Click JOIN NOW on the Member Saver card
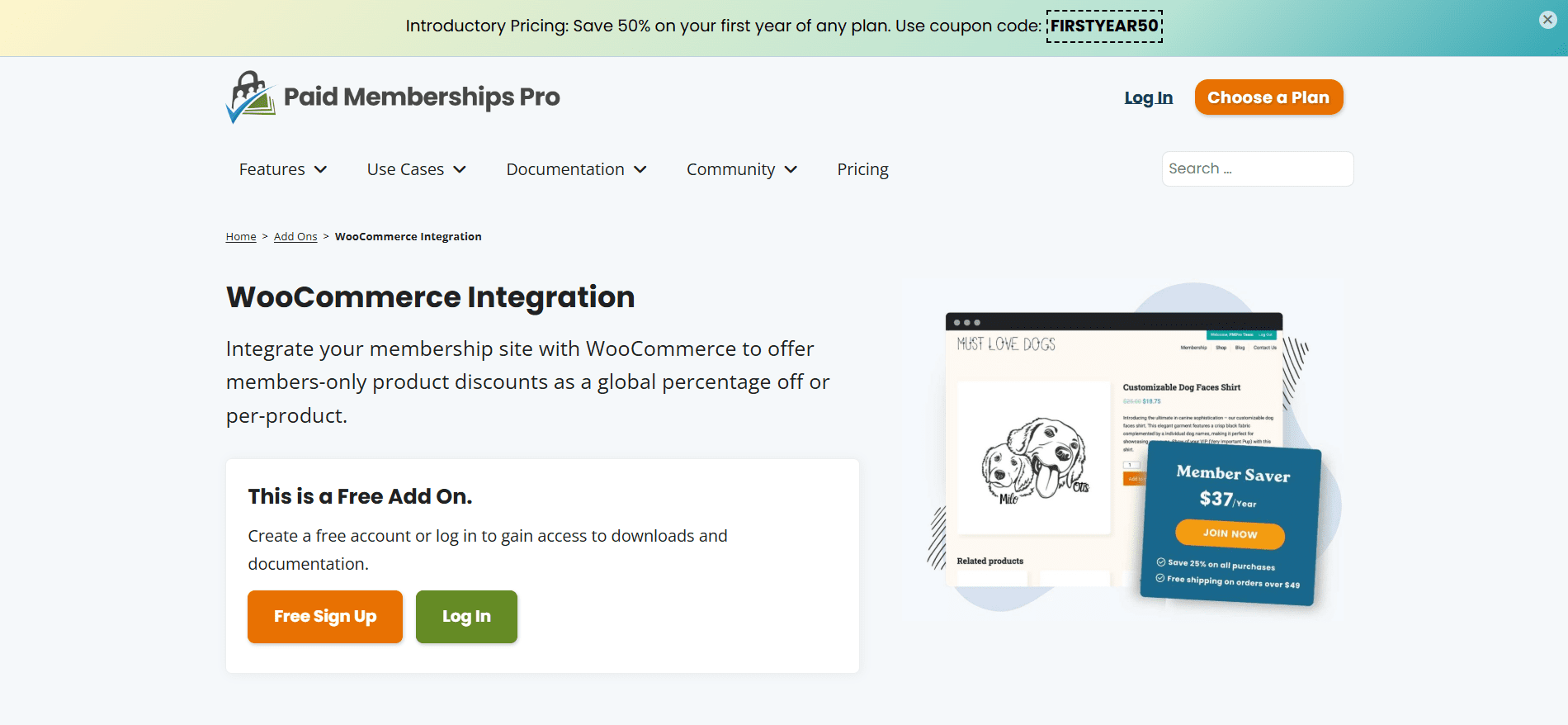The width and height of the screenshot is (1568, 725). tap(1229, 534)
